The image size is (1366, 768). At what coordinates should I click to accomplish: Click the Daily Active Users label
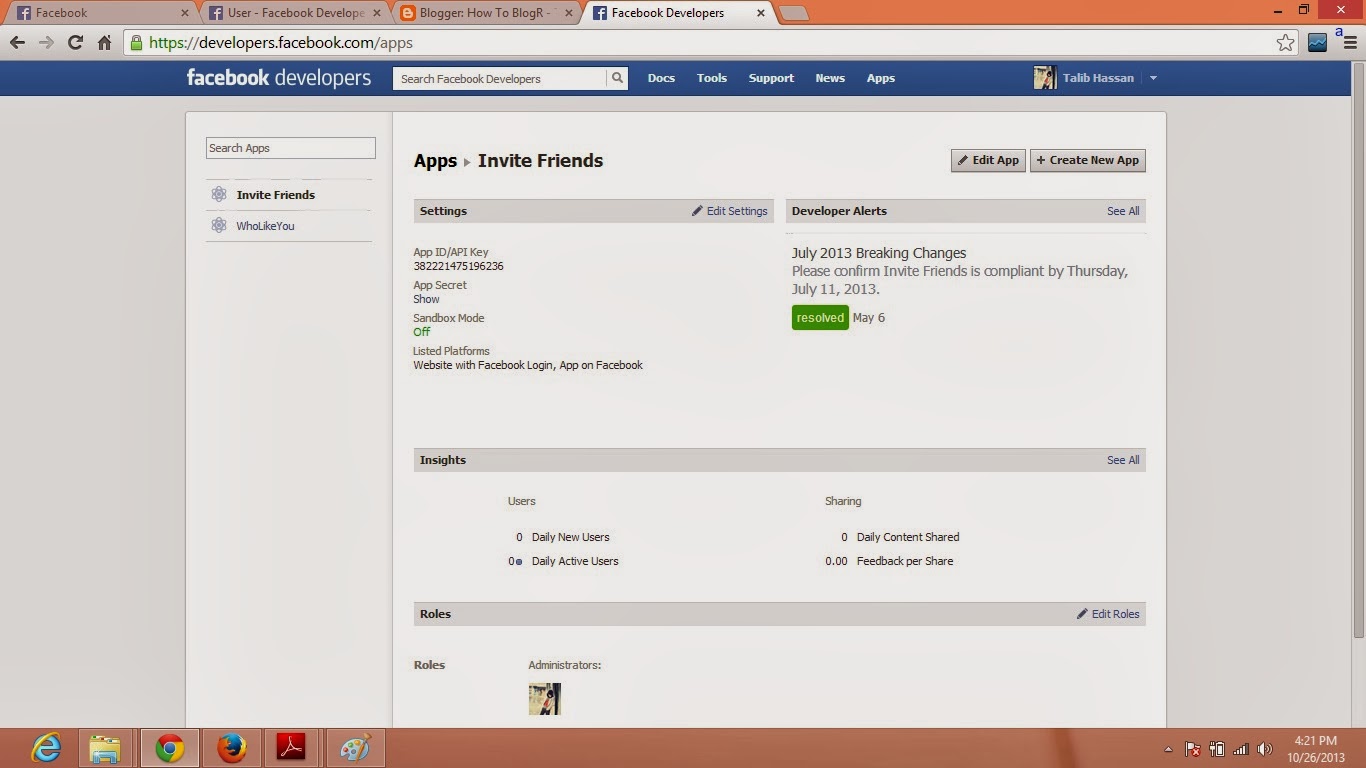click(575, 561)
